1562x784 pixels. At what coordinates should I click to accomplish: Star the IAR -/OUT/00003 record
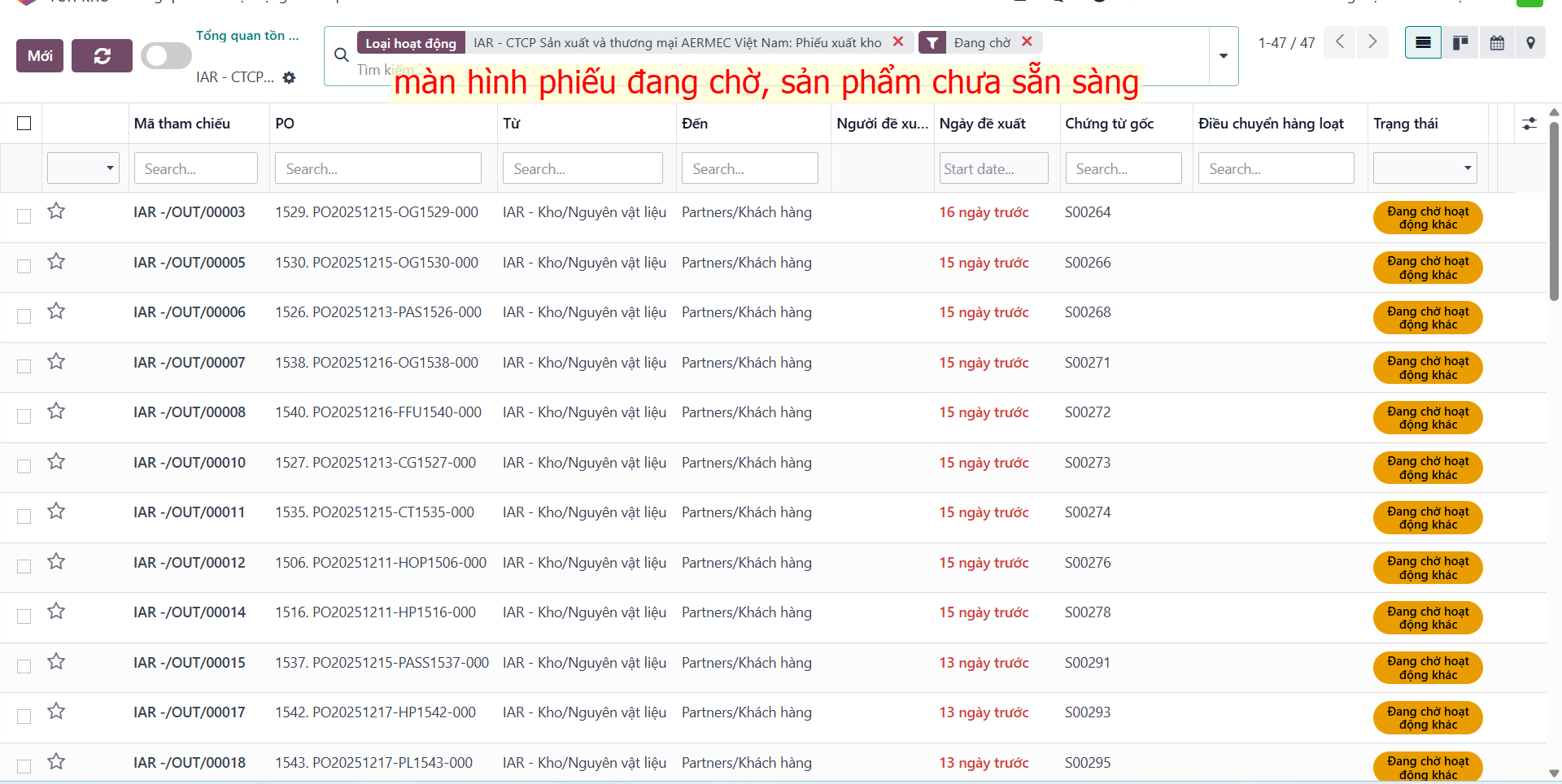point(56,211)
